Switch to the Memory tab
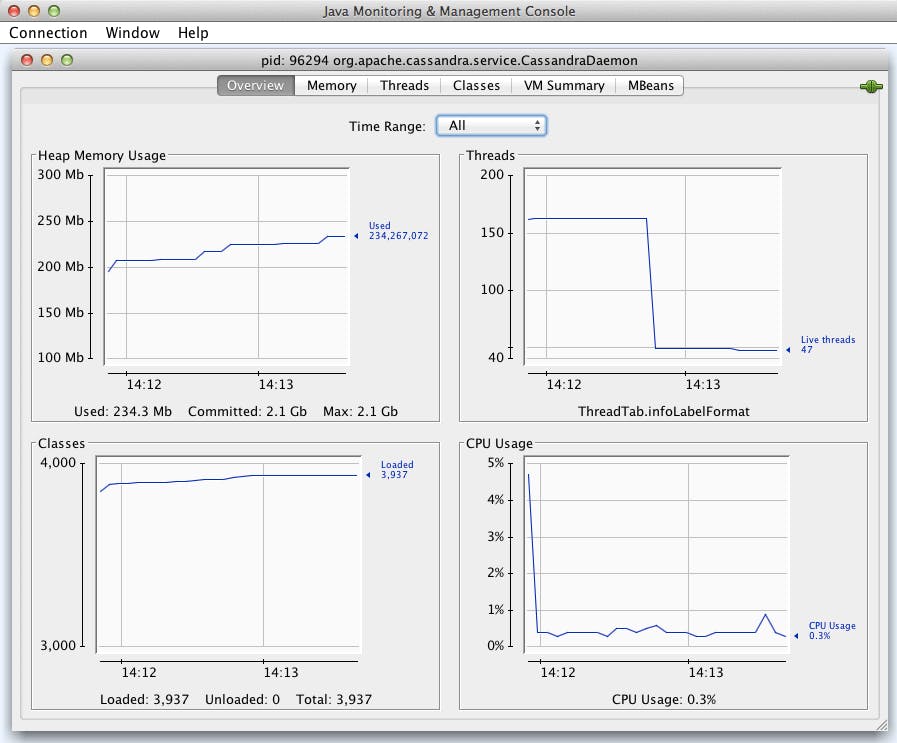This screenshot has width=897, height=743. (x=331, y=86)
